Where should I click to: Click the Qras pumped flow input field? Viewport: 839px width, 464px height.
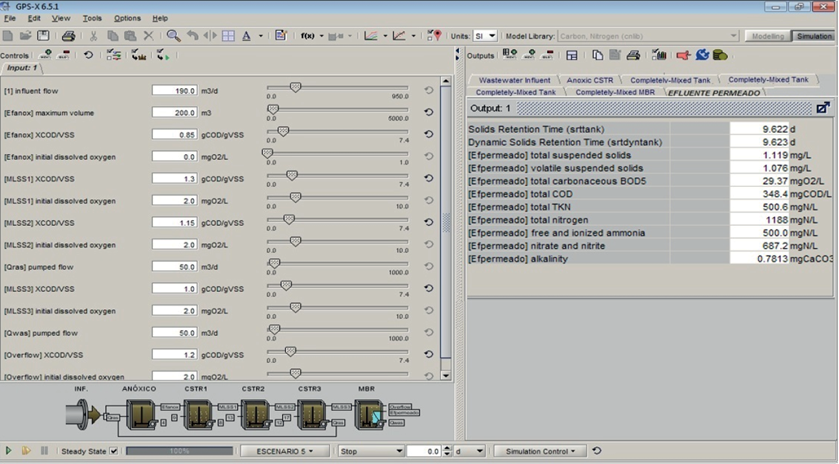pyautogui.click(x=174, y=267)
